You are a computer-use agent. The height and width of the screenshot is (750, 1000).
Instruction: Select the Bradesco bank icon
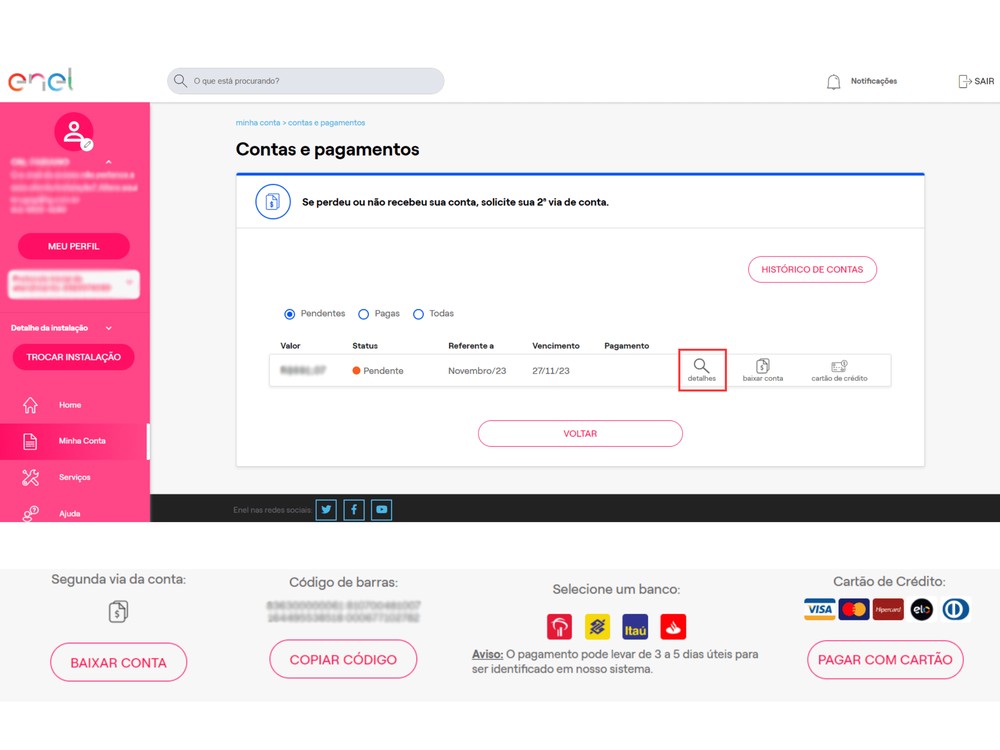pos(559,627)
